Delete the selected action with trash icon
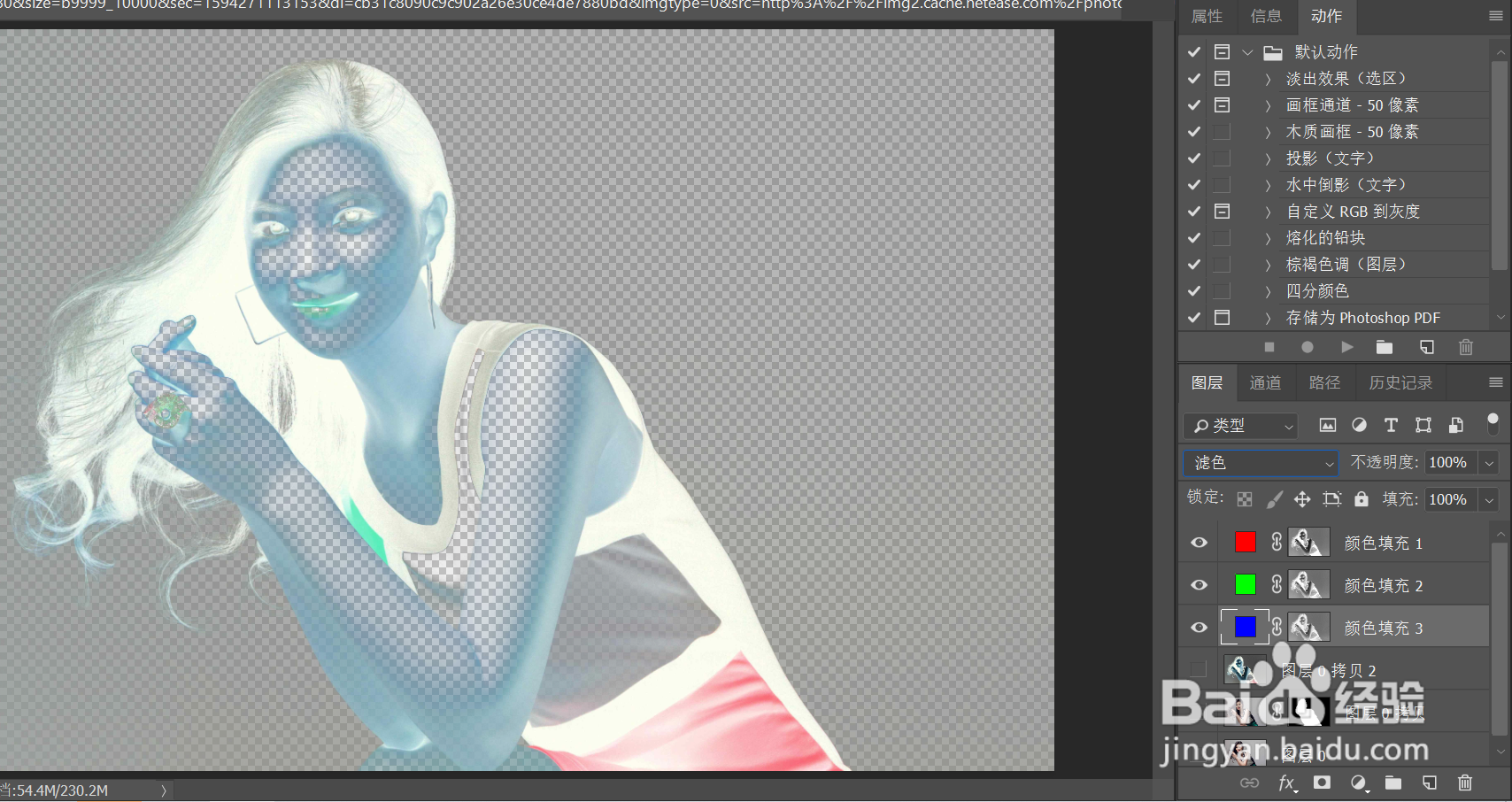Image resolution: width=1512 pixels, height=802 pixels. pos(1466,347)
